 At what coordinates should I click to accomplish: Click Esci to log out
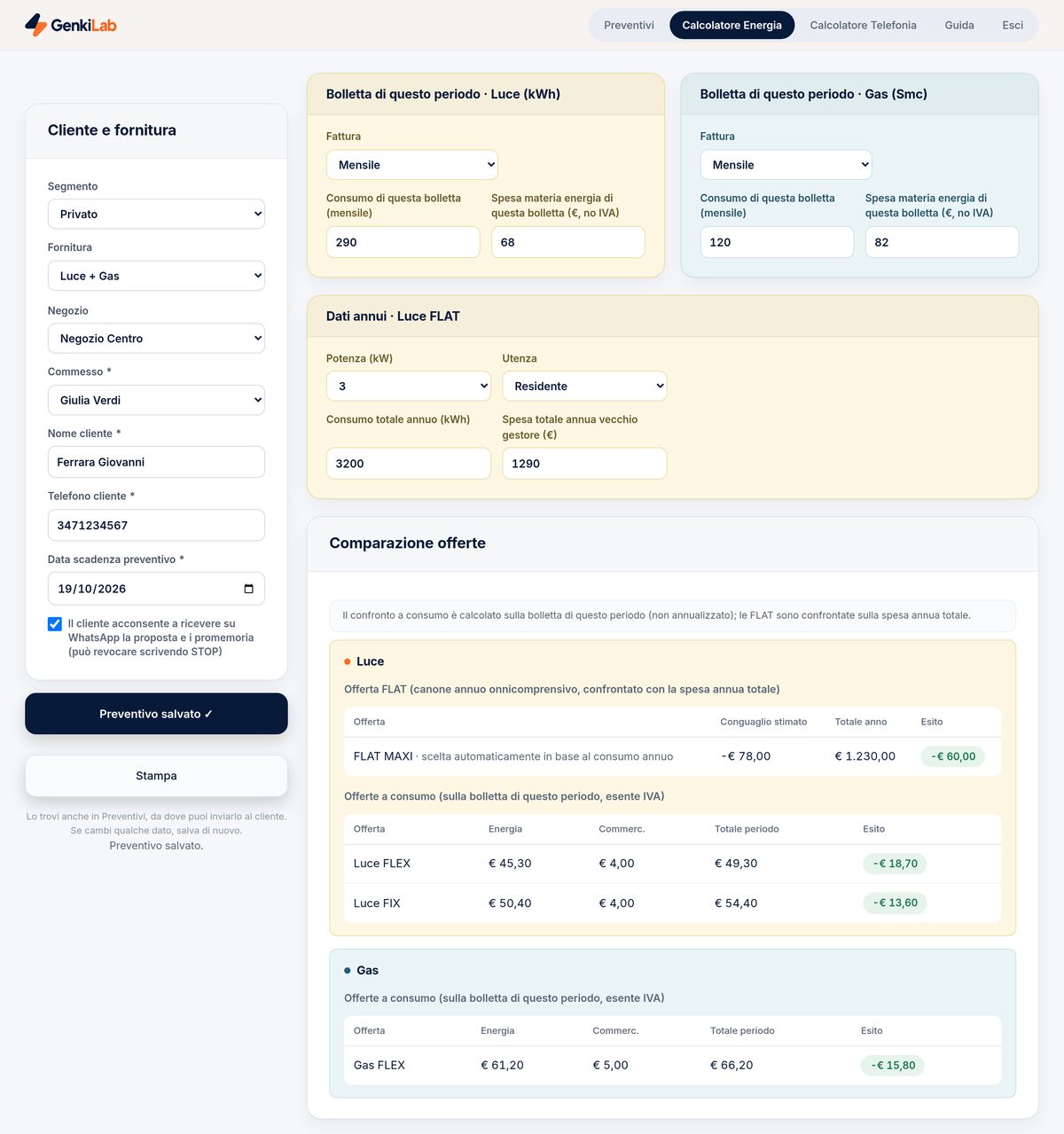[x=1013, y=25]
